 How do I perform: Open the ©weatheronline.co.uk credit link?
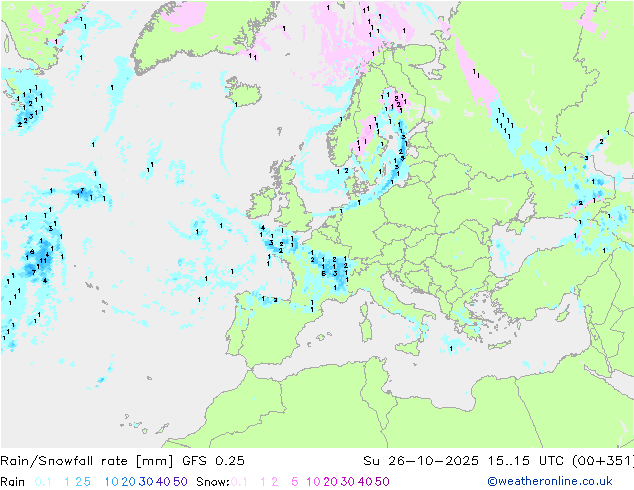click(x=550, y=481)
